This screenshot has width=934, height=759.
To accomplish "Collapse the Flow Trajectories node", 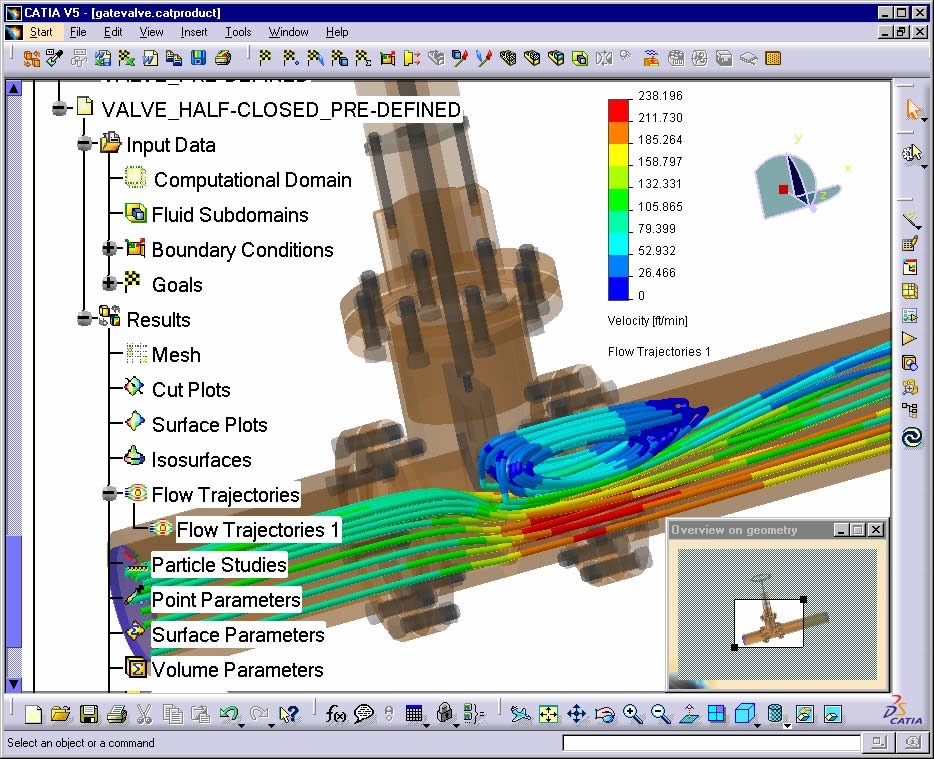I will (109, 494).
